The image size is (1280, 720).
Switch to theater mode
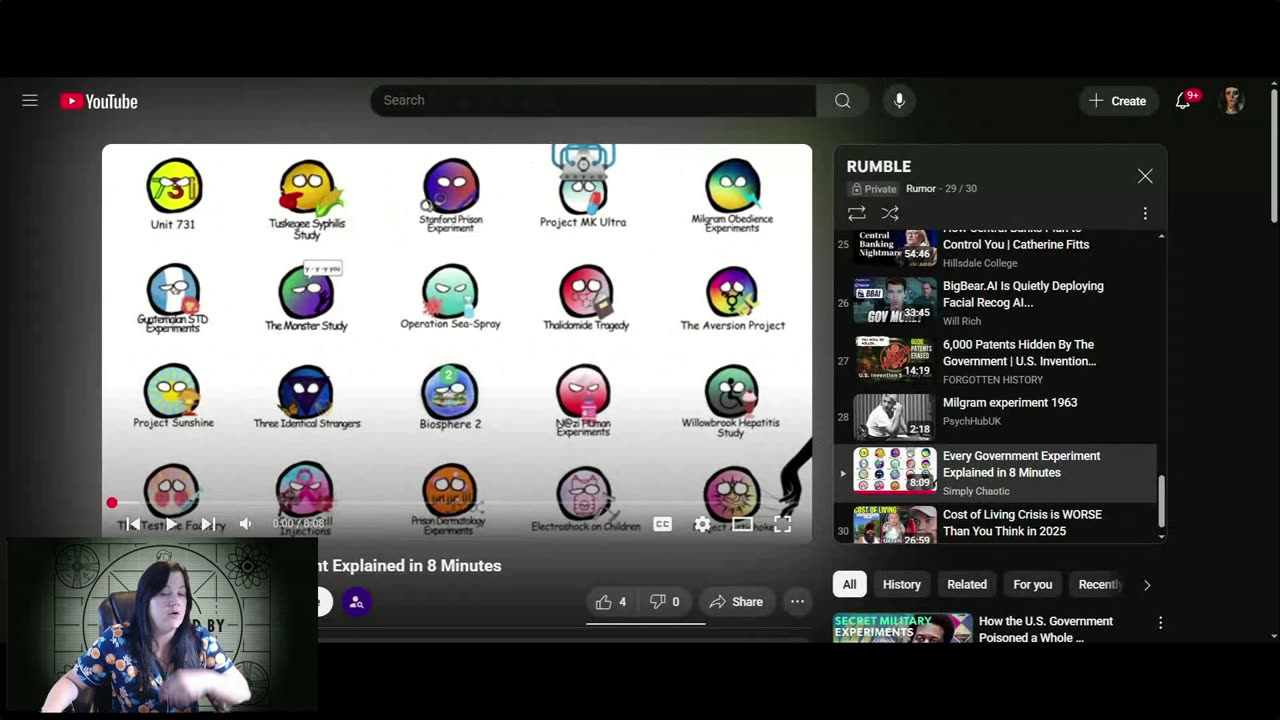742,524
